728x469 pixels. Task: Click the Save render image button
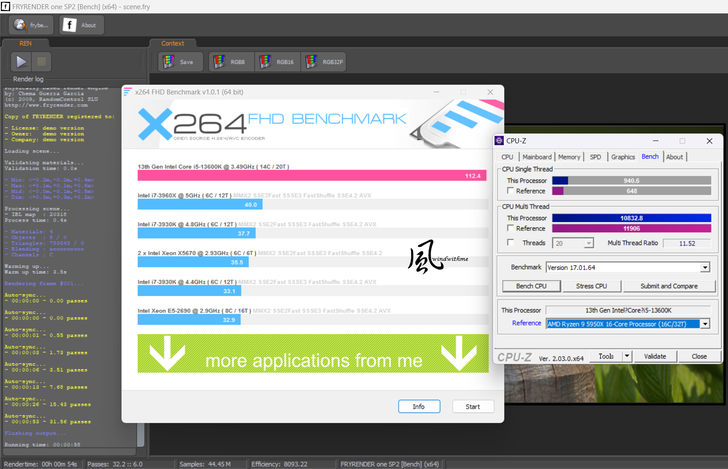pyautogui.click(x=181, y=62)
